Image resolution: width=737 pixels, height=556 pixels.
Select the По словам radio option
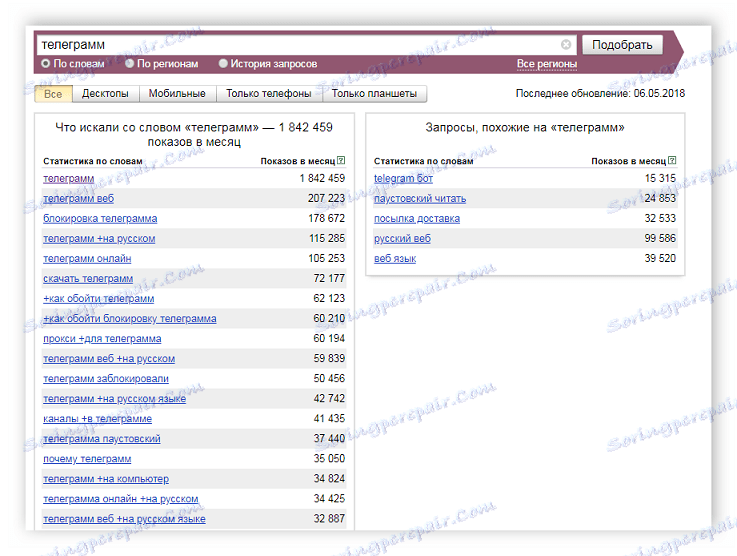pyautogui.click(x=46, y=63)
